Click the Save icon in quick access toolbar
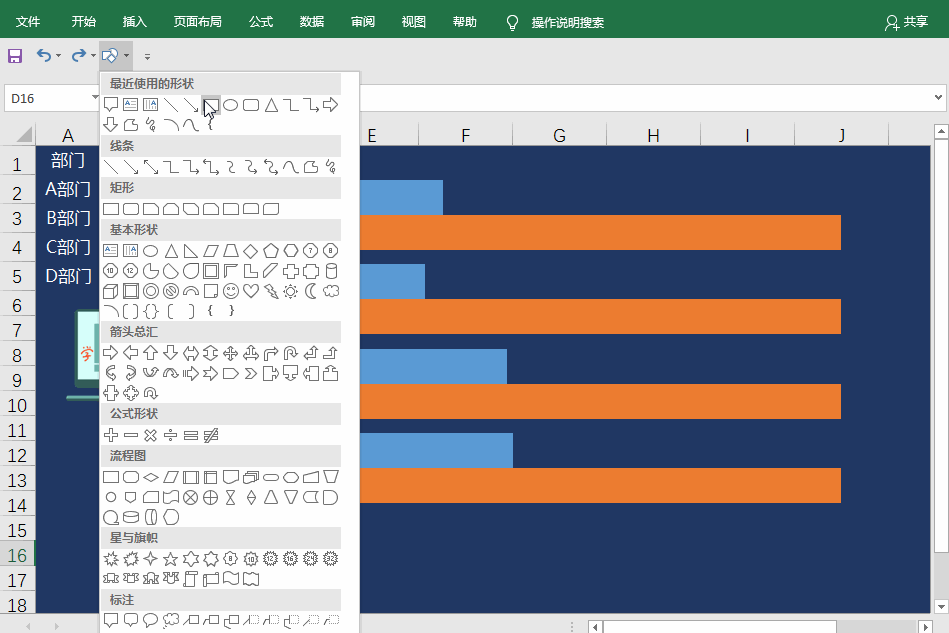The height and width of the screenshot is (633, 949). point(15,56)
